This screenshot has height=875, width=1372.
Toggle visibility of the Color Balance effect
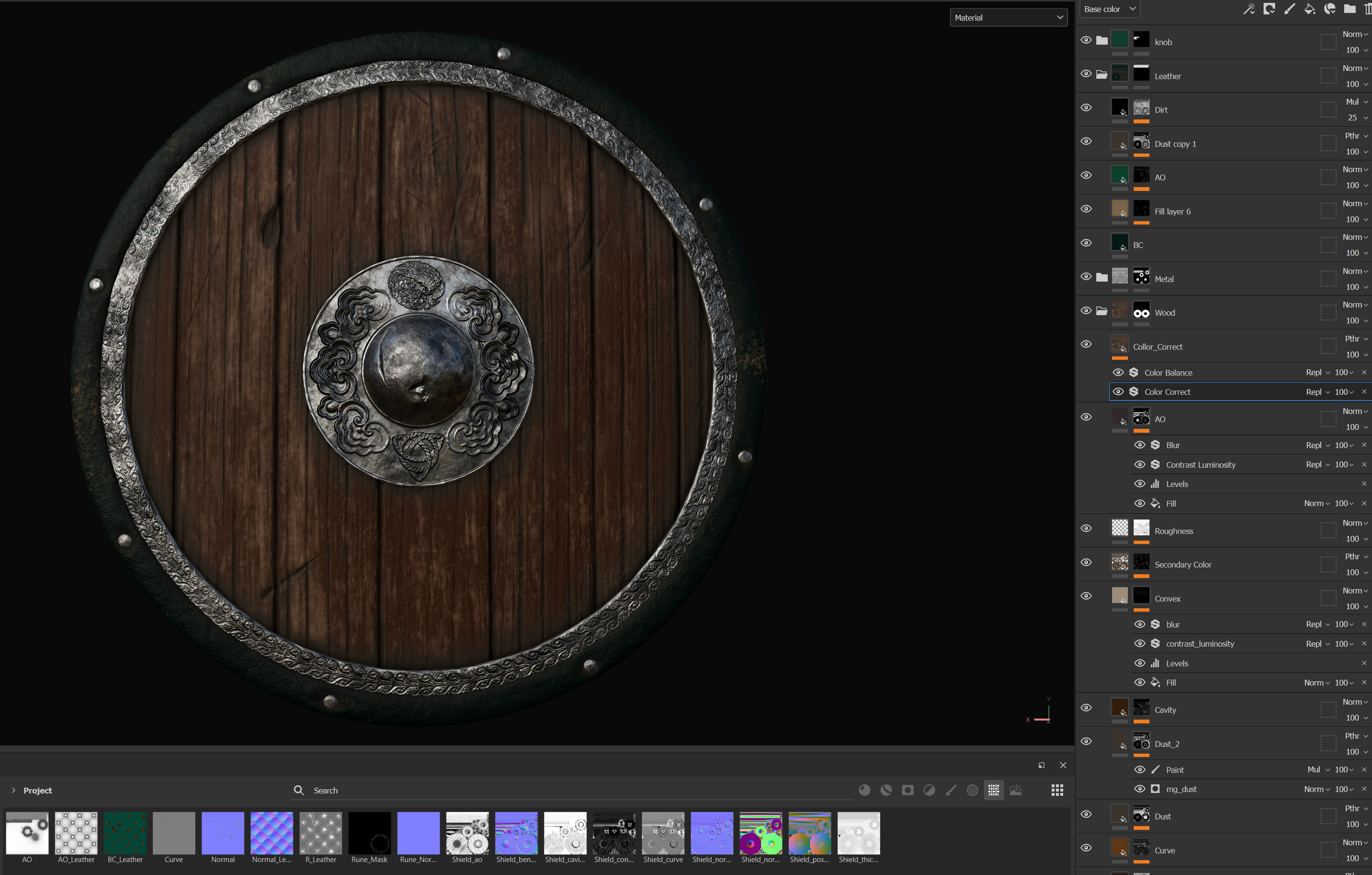(1118, 372)
